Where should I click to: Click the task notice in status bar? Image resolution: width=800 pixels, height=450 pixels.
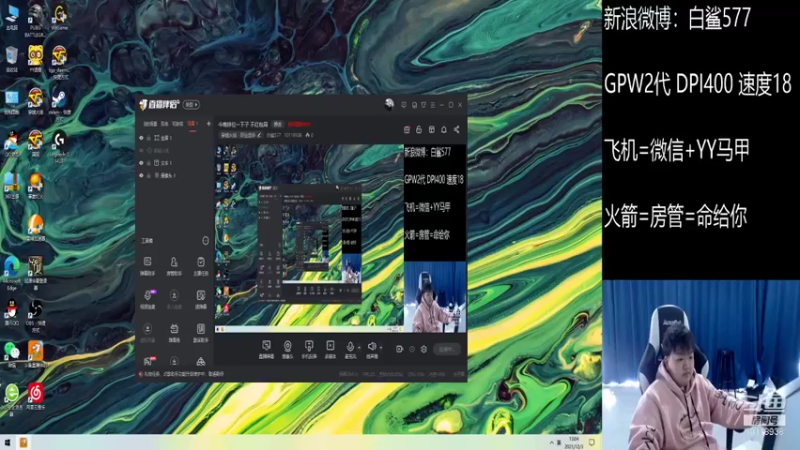click(x=182, y=374)
